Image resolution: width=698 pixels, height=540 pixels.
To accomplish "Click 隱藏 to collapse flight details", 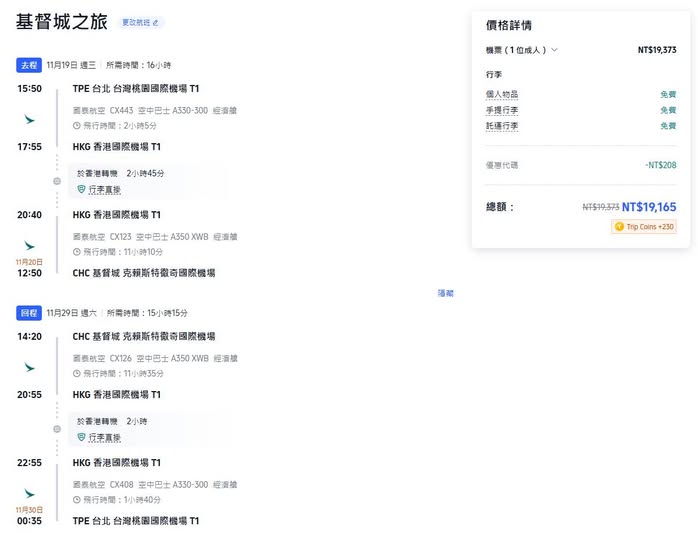I will click(445, 293).
